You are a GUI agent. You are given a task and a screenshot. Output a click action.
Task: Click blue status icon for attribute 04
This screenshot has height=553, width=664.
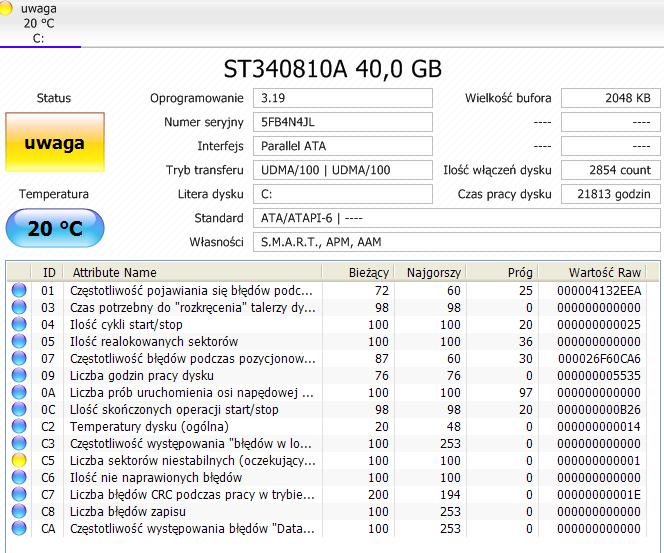19,324
